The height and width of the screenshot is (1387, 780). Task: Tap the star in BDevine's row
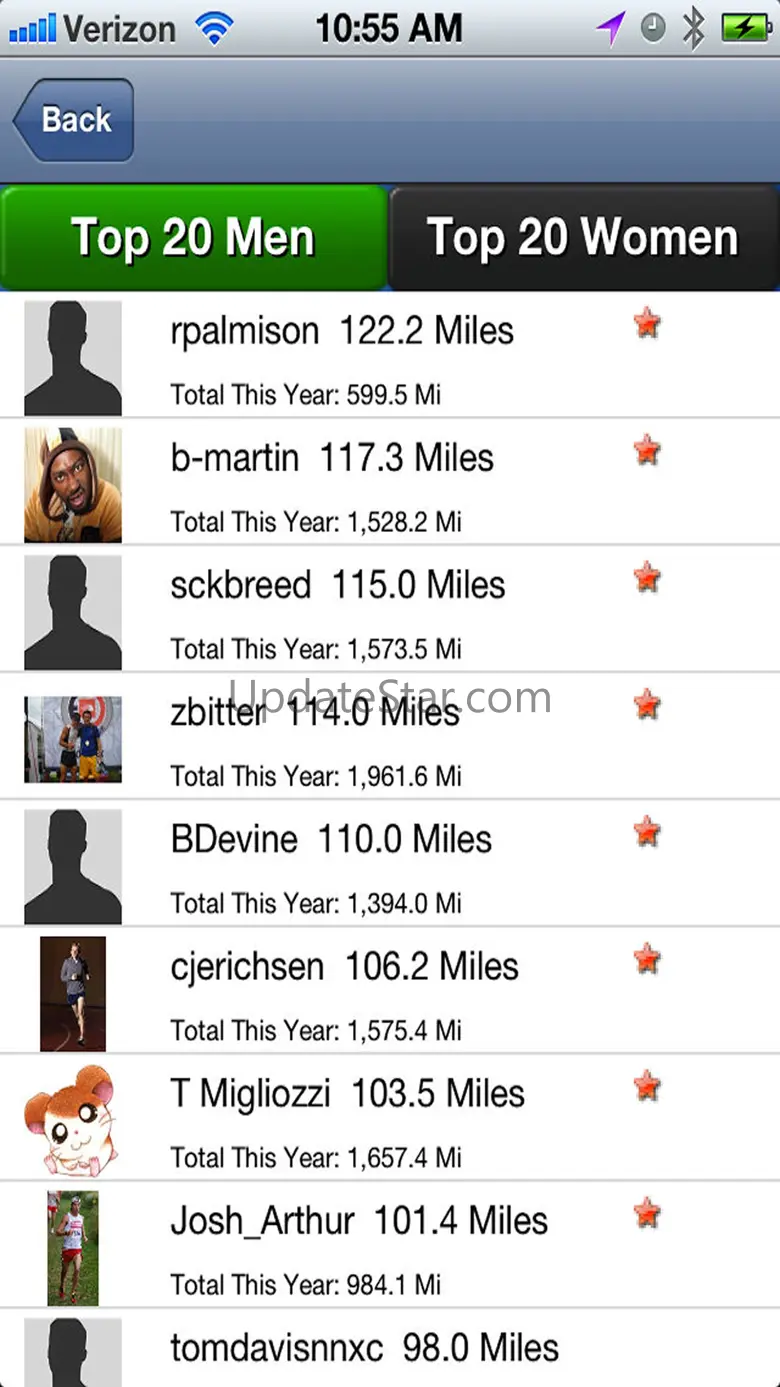pyautogui.click(x=647, y=832)
